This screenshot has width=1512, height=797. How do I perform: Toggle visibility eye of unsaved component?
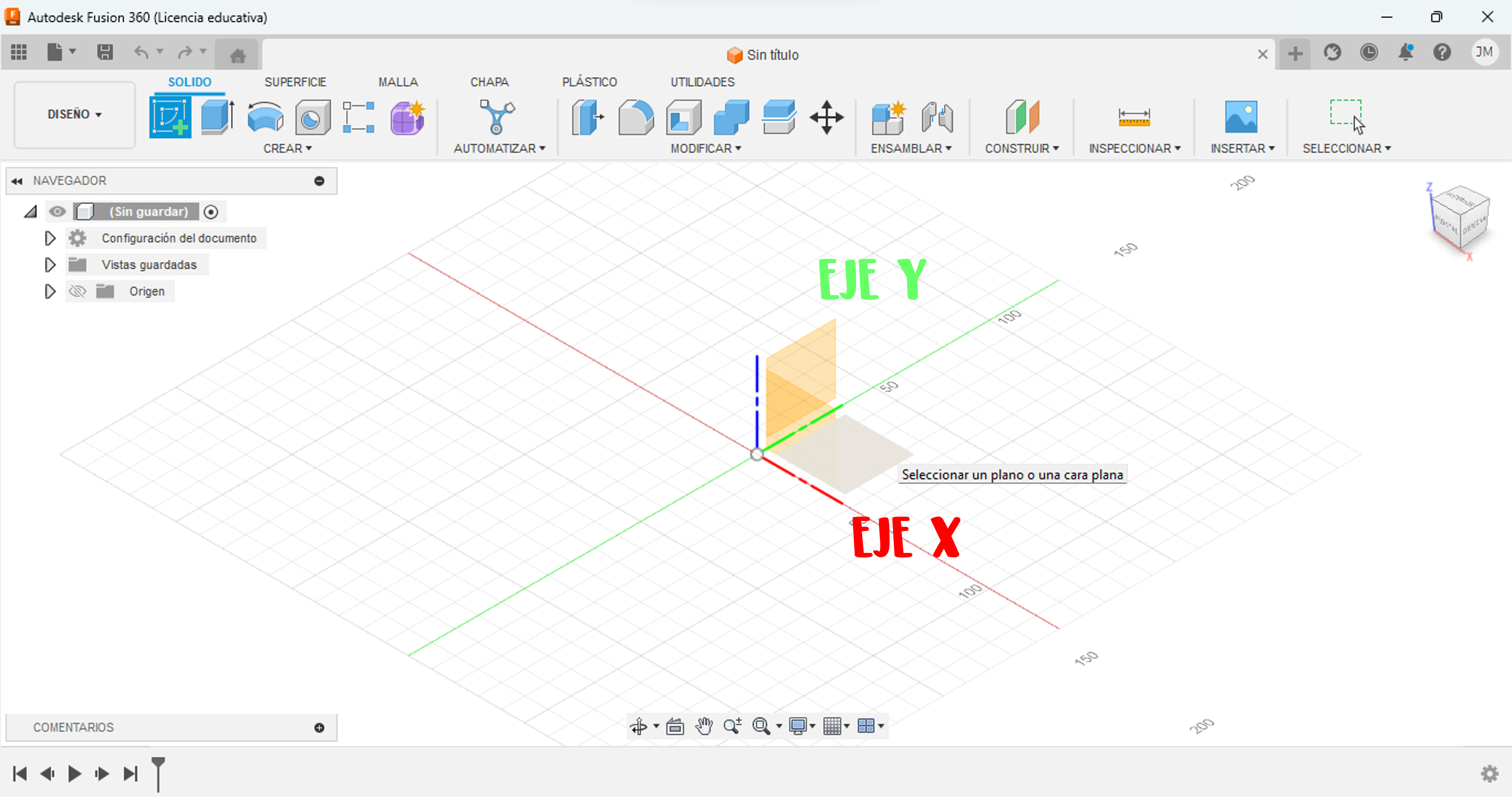57,211
